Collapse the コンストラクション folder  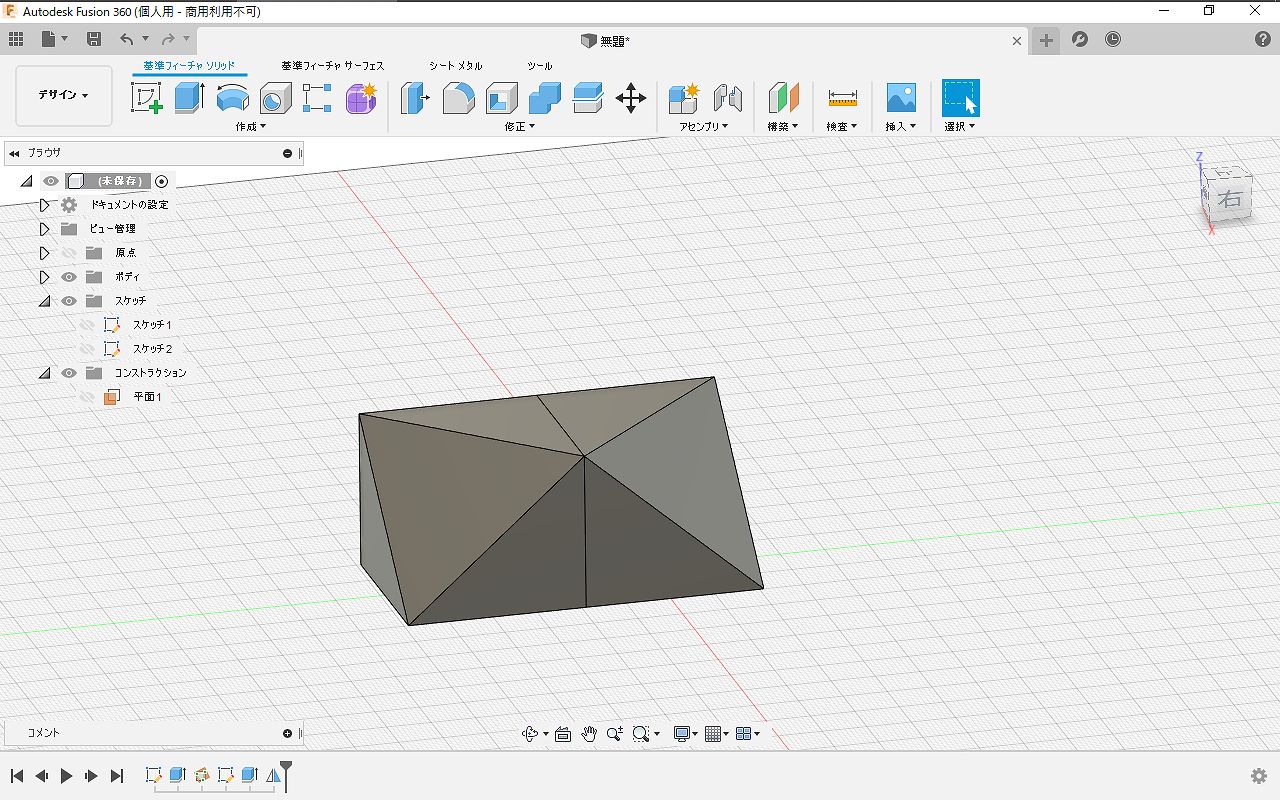coord(44,373)
